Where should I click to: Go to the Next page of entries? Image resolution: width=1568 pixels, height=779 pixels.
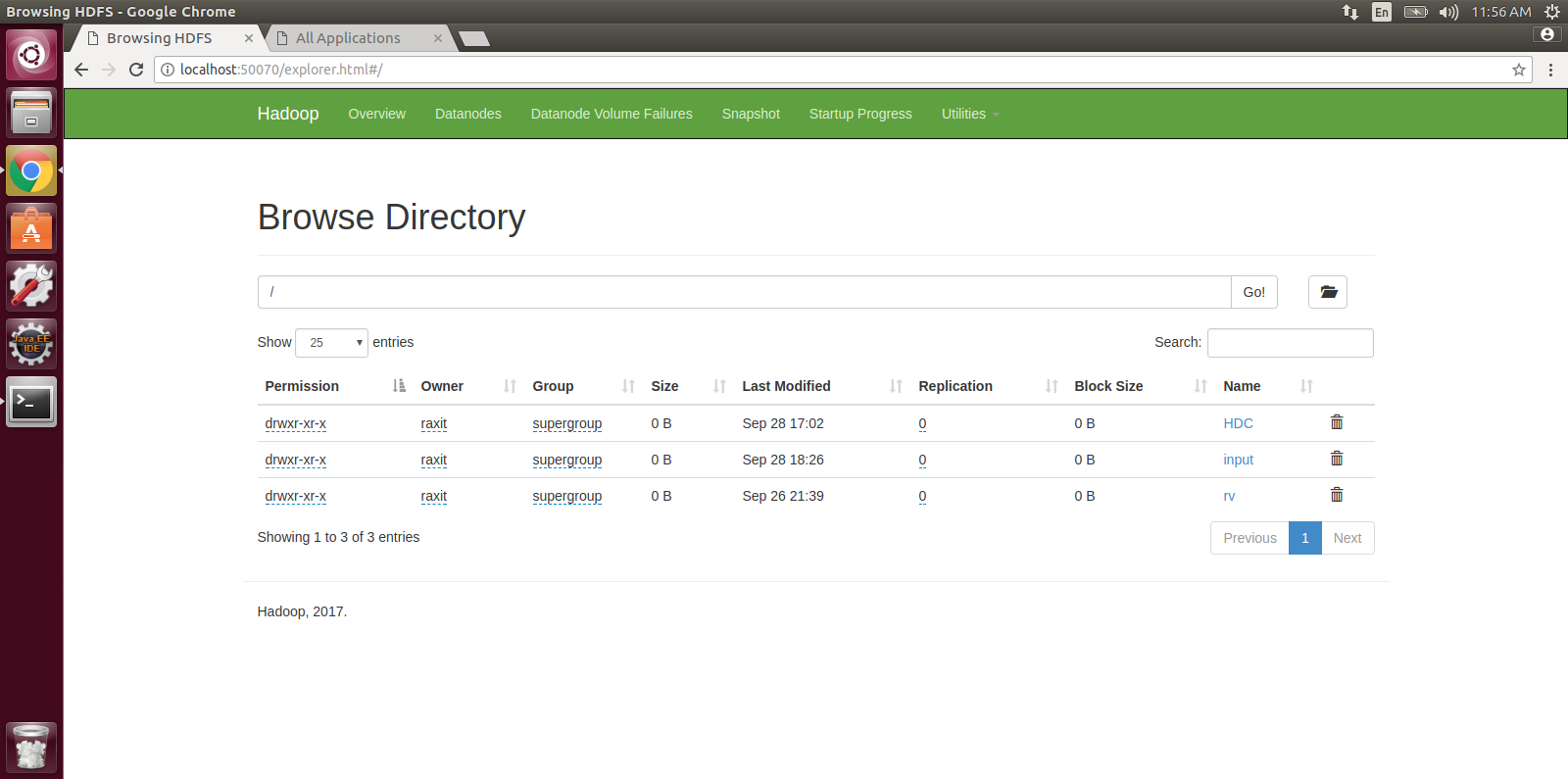pyautogui.click(x=1347, y=538)
